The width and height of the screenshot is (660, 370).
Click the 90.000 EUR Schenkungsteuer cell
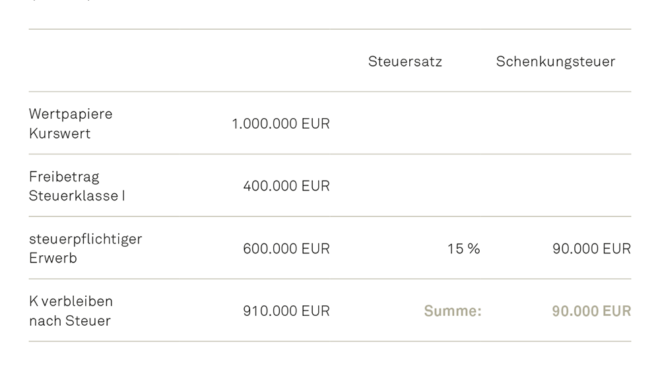tap(591, 249)
